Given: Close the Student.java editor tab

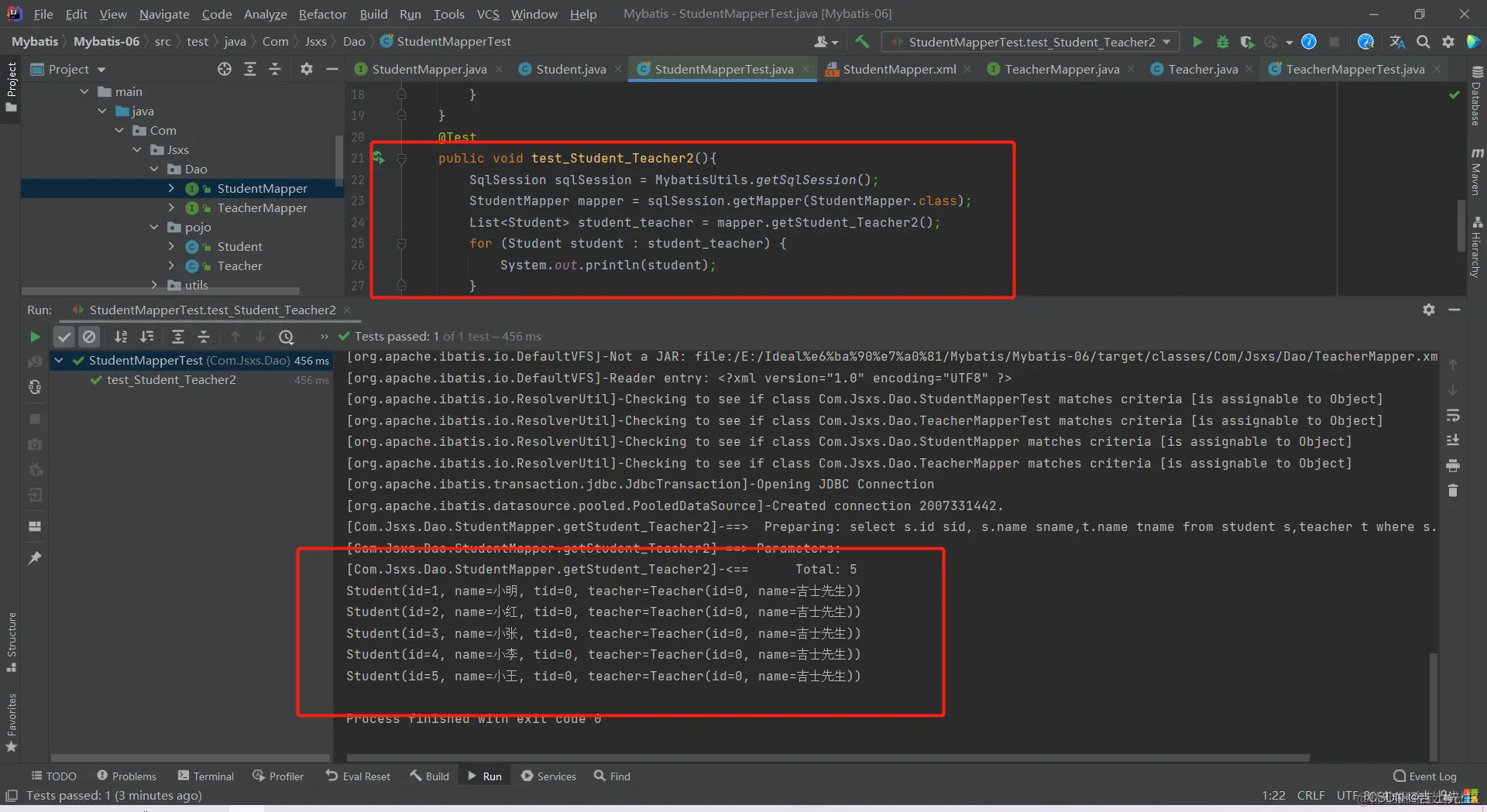Looking at the screenshot, I should pos(618,69).
